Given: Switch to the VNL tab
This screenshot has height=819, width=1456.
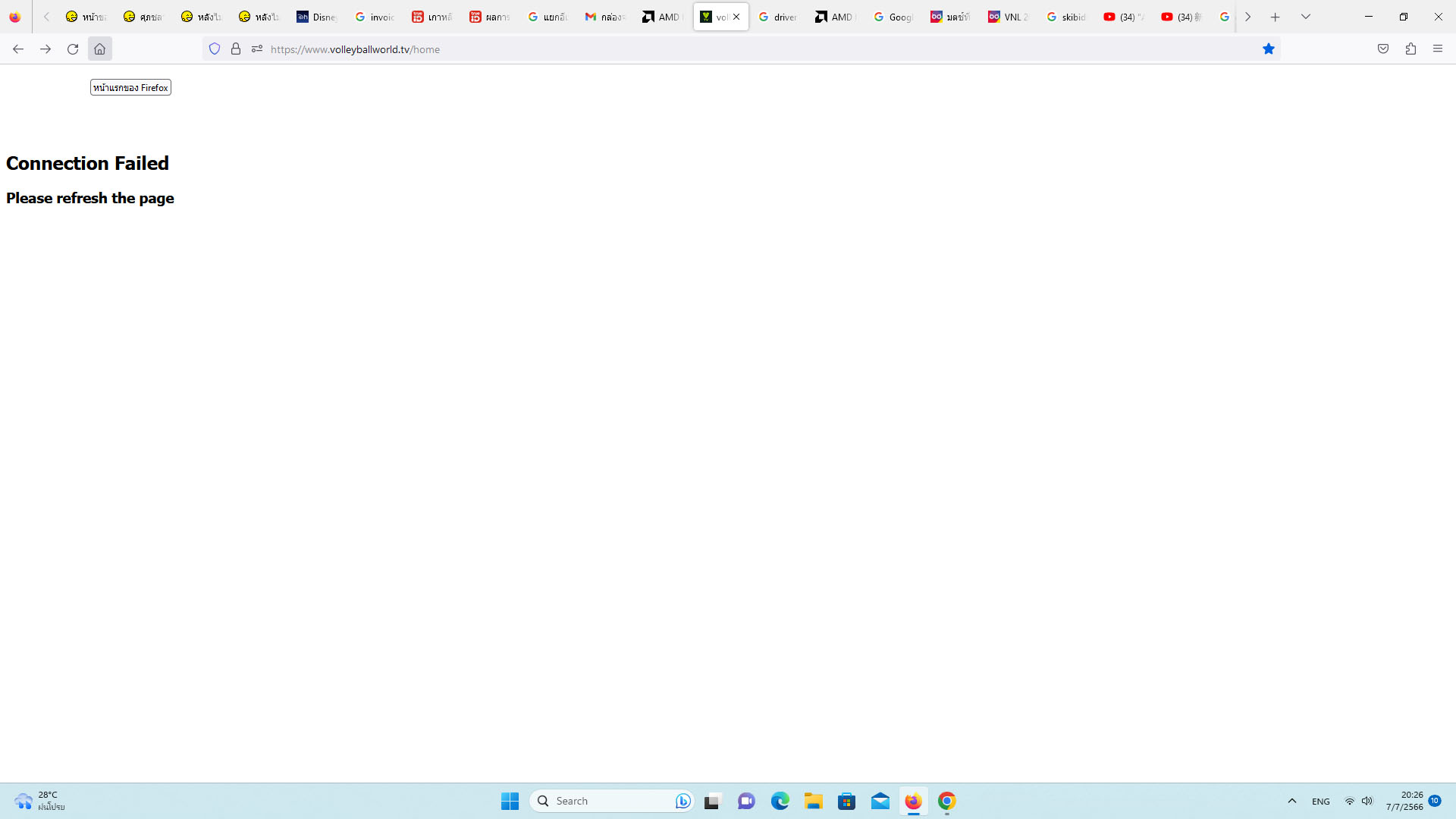Looking at the screenshot, I should (x=1009, y=17).
